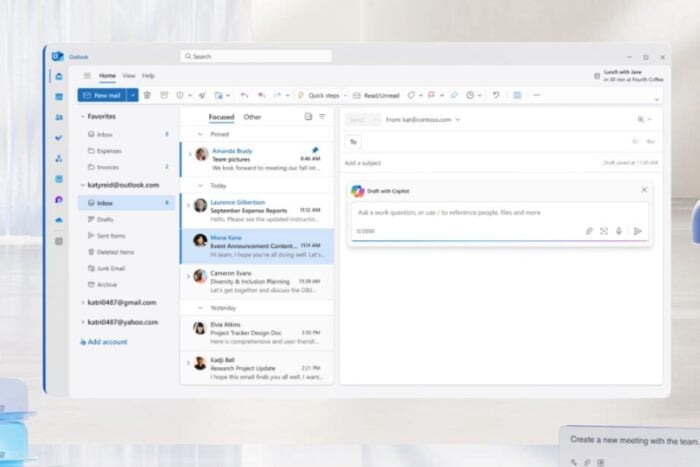Collapse the katyreid@outlook.com account

[x=83, y=185]
